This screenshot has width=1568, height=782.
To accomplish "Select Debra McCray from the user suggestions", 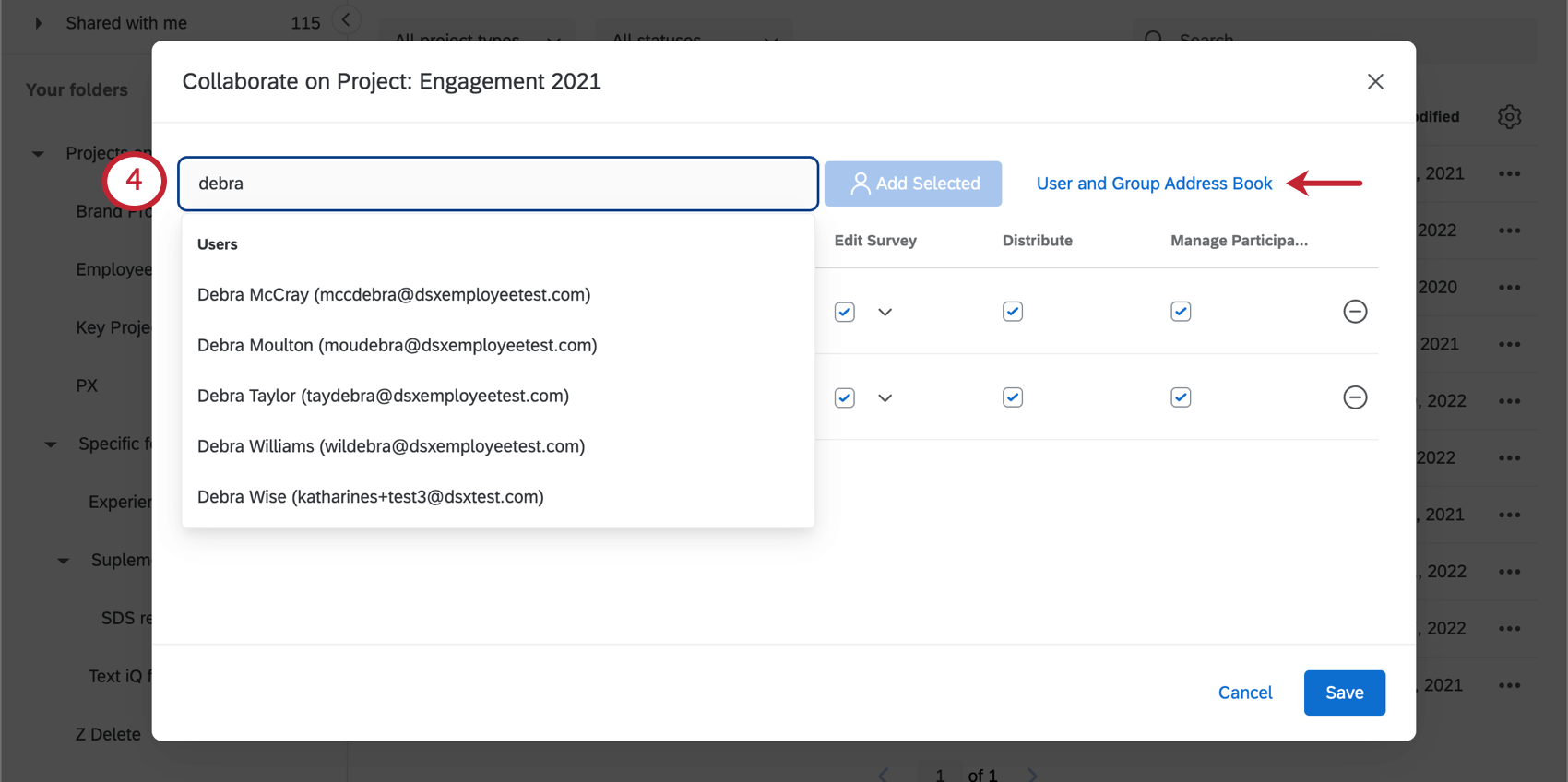I will [x=394, y=295].
